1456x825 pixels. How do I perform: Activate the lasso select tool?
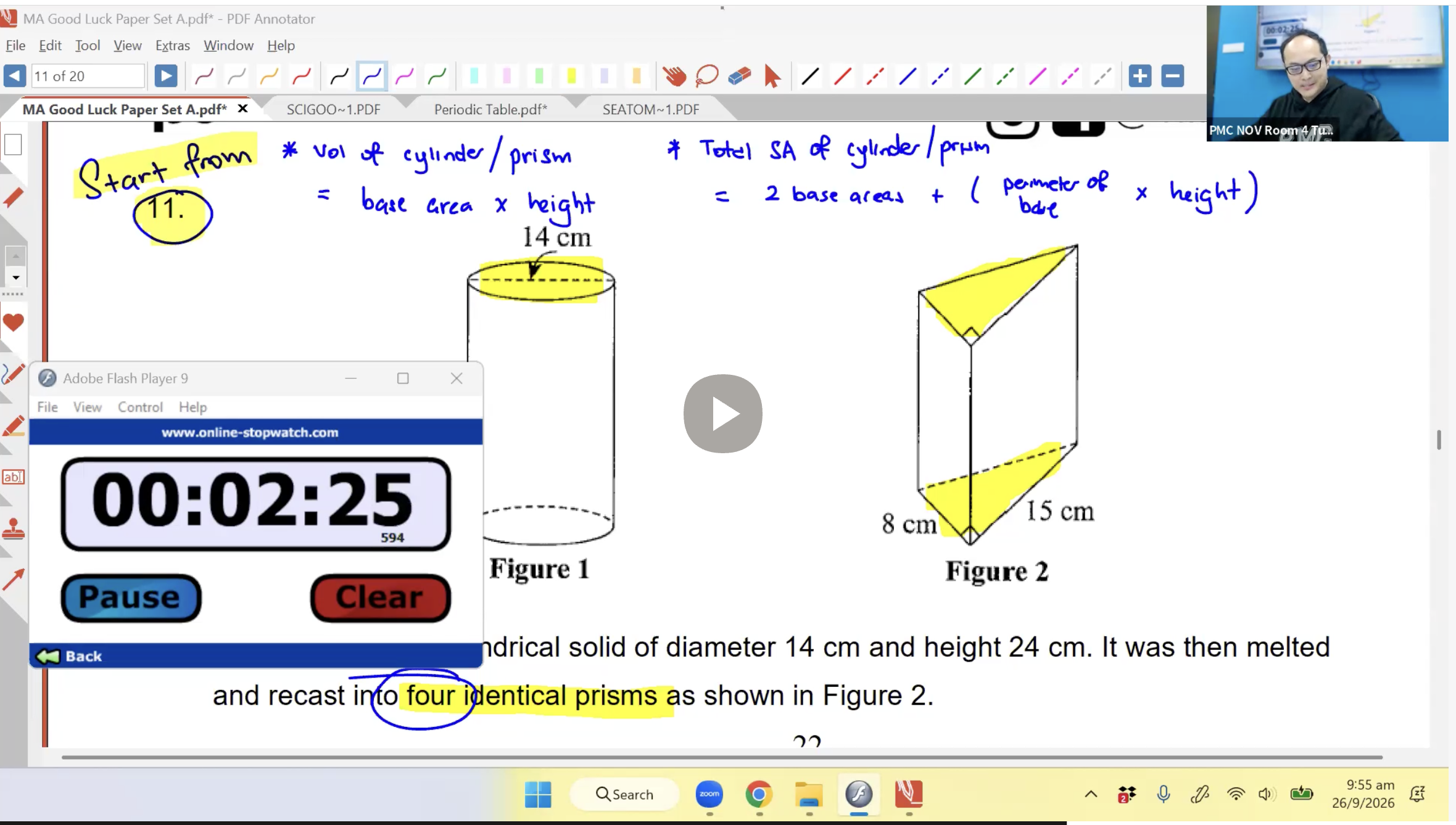(x=707, y=76)
